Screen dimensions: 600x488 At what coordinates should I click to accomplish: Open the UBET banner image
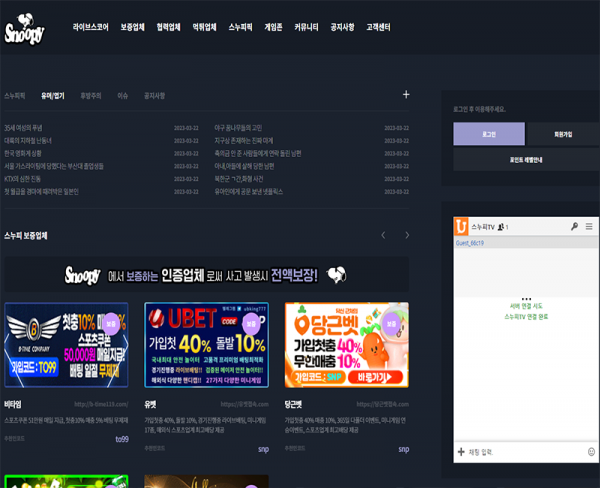coord(207,345)
